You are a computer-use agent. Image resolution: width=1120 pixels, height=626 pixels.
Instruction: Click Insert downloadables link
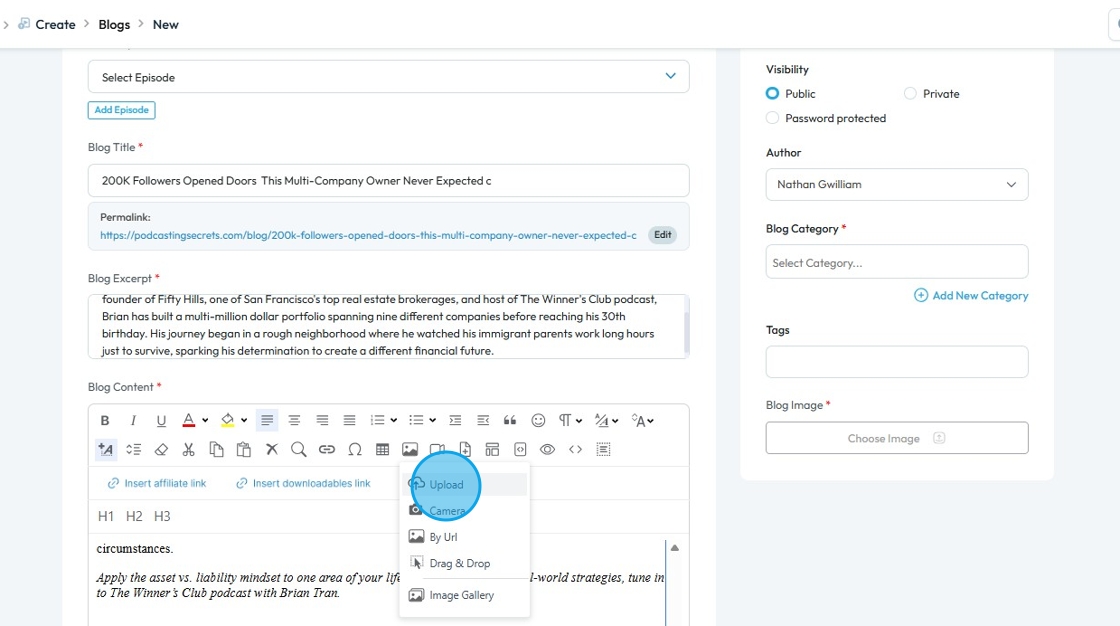point(303,484)
